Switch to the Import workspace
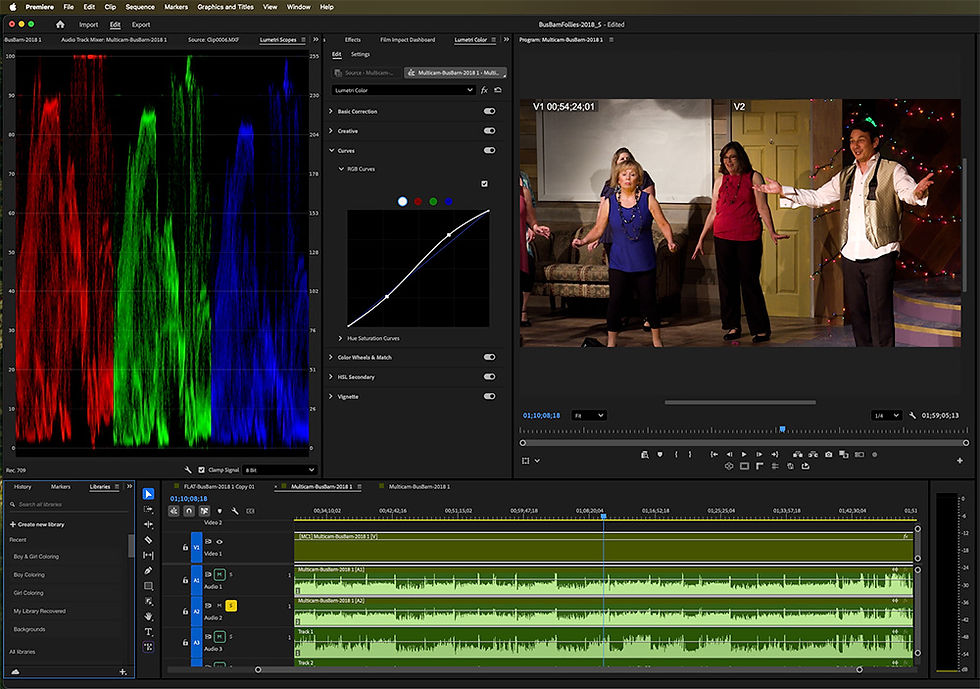The width and height of the screenshot is (980, 689). pos(88,24)
